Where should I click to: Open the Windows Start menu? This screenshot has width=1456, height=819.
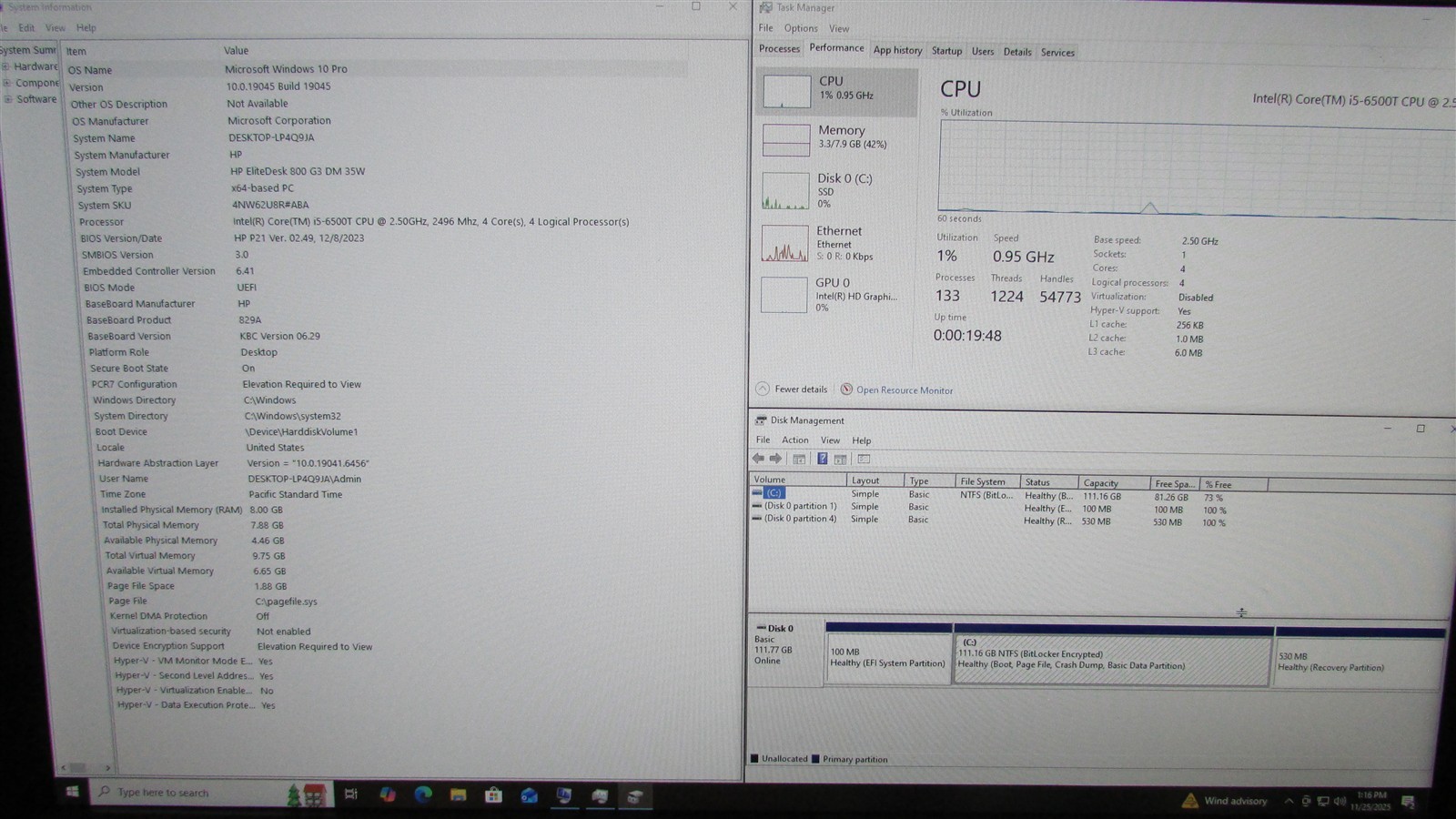[73, 792]
